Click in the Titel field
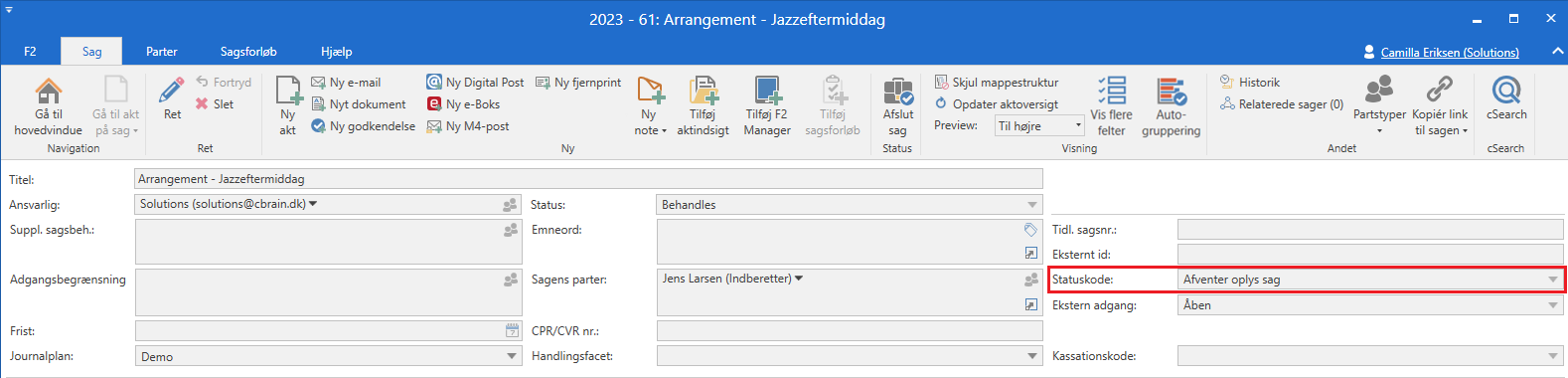Viewport: 1568px width, 378px height. 588,179
